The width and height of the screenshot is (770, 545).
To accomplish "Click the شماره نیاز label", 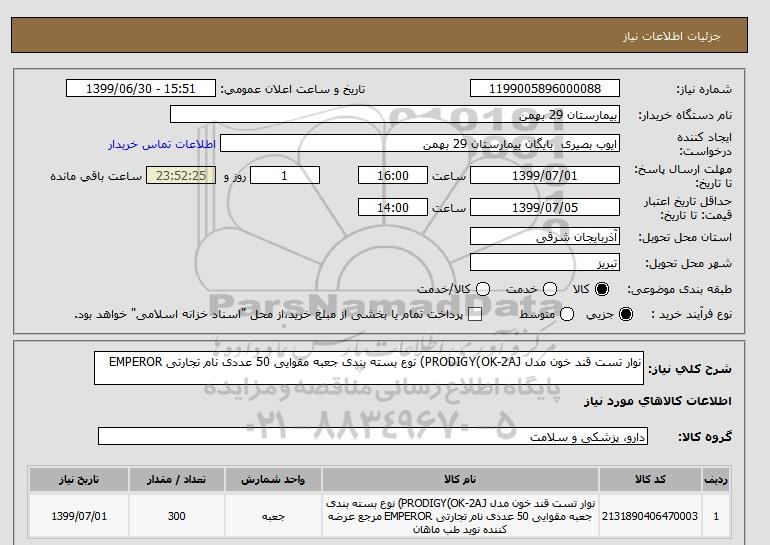I will (x=704, y=89).
